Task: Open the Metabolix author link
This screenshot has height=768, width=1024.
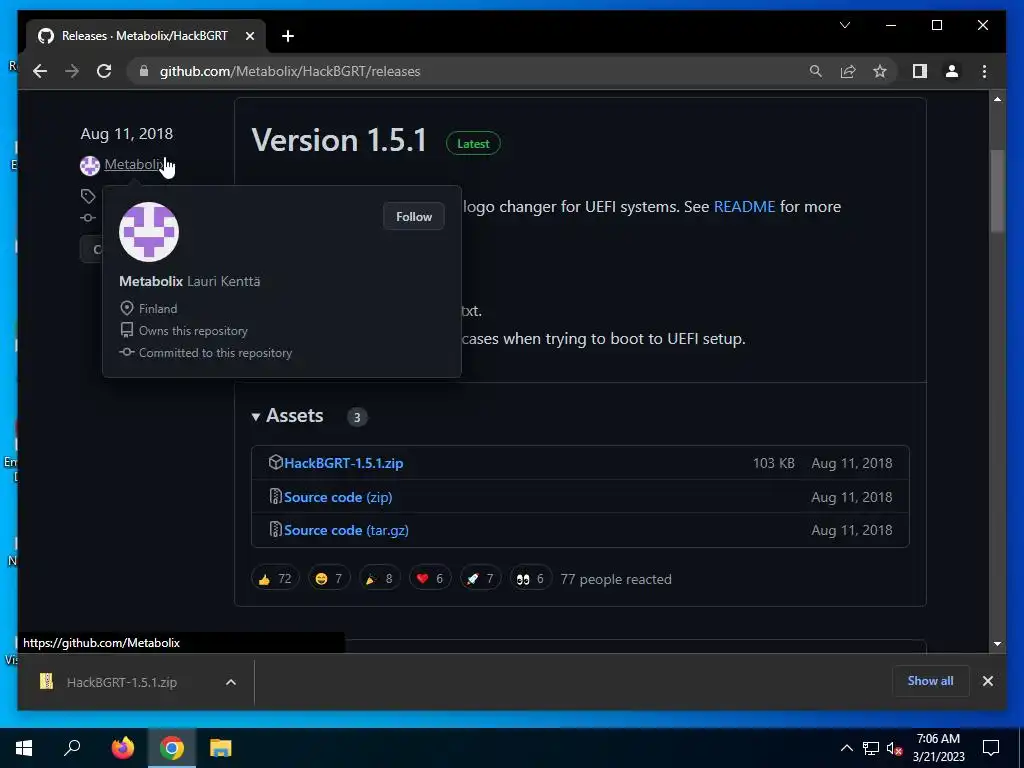Action: 134,165
